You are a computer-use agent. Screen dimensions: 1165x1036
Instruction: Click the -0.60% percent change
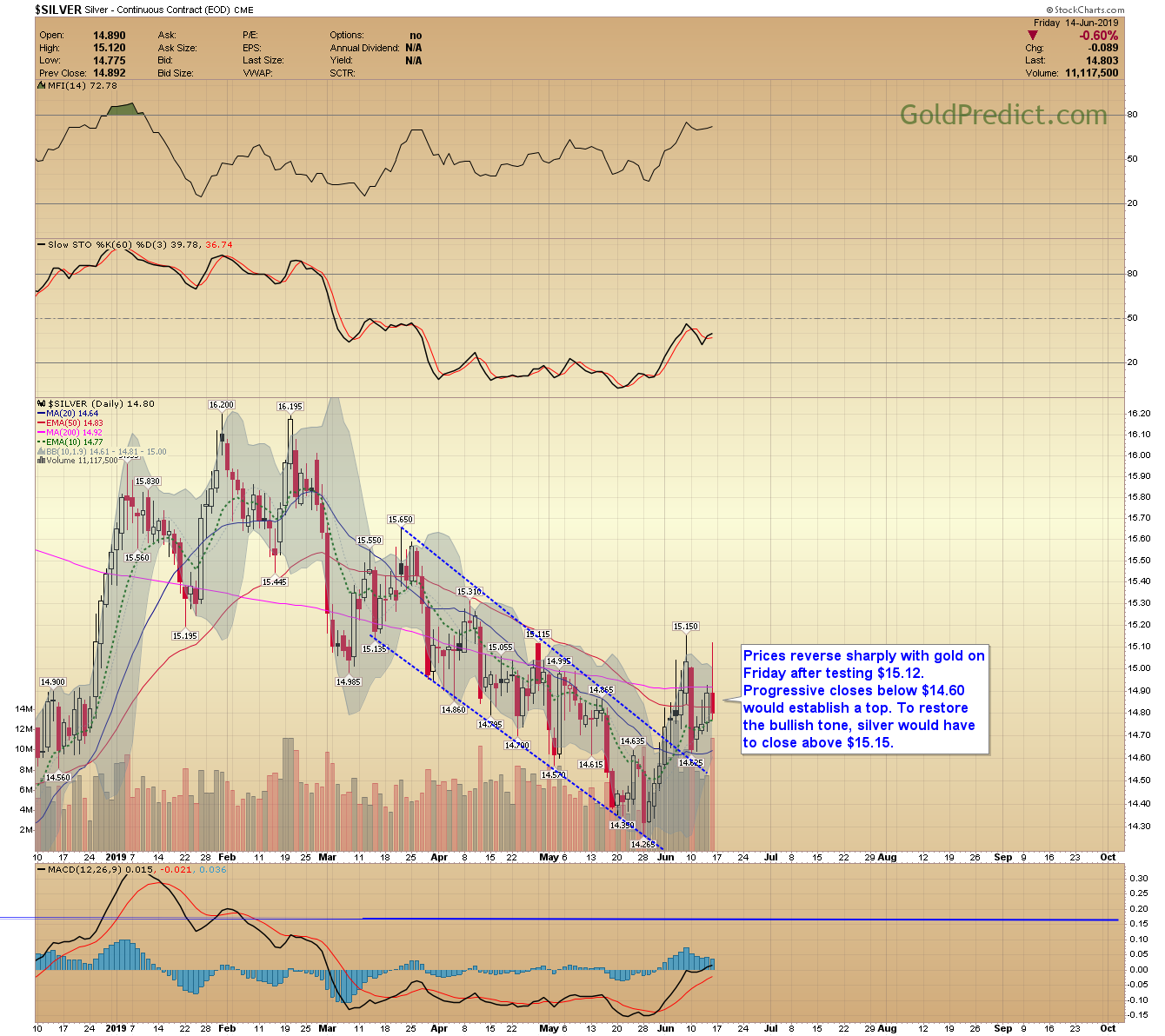[1099, 36]
